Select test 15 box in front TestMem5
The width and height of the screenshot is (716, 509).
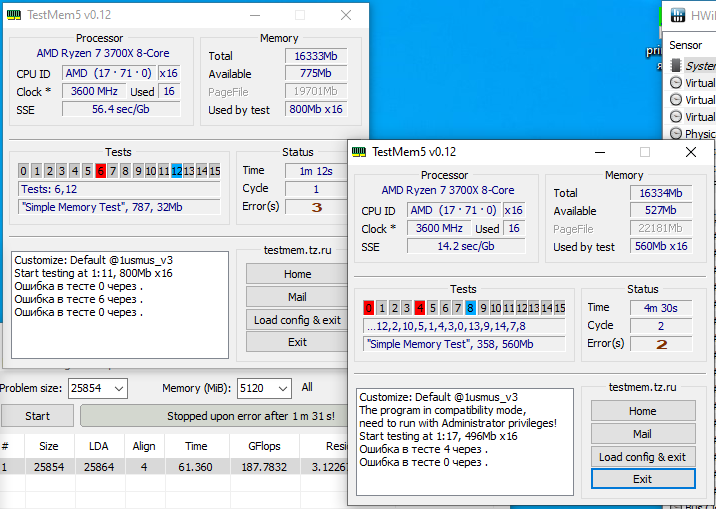(560, 308)
